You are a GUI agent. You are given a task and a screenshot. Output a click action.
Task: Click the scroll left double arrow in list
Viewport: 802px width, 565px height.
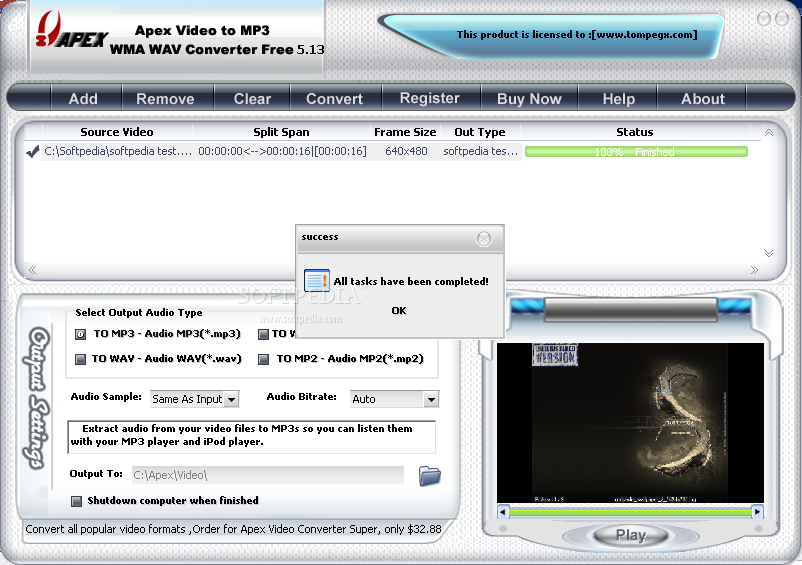point(32,270)
